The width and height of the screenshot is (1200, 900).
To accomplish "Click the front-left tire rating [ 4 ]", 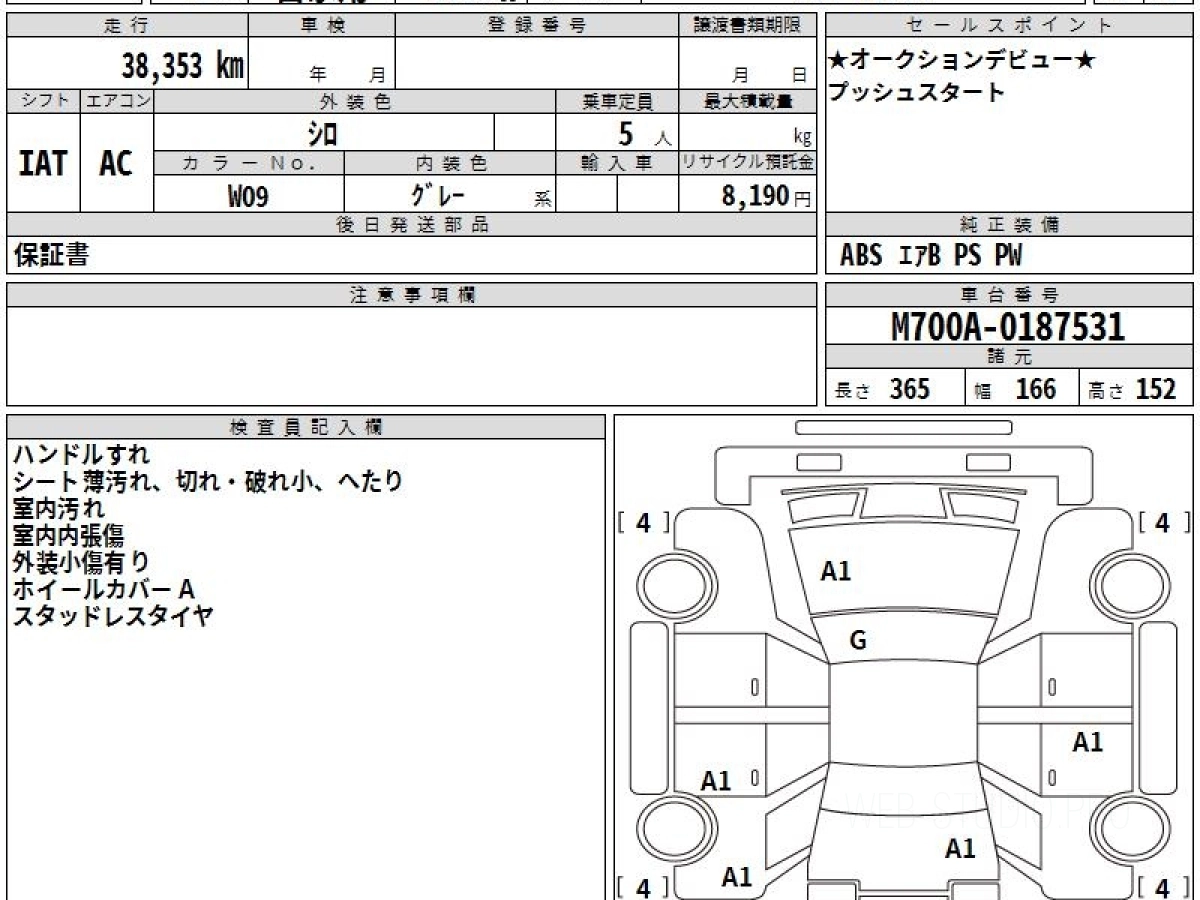I will point(643,522).
